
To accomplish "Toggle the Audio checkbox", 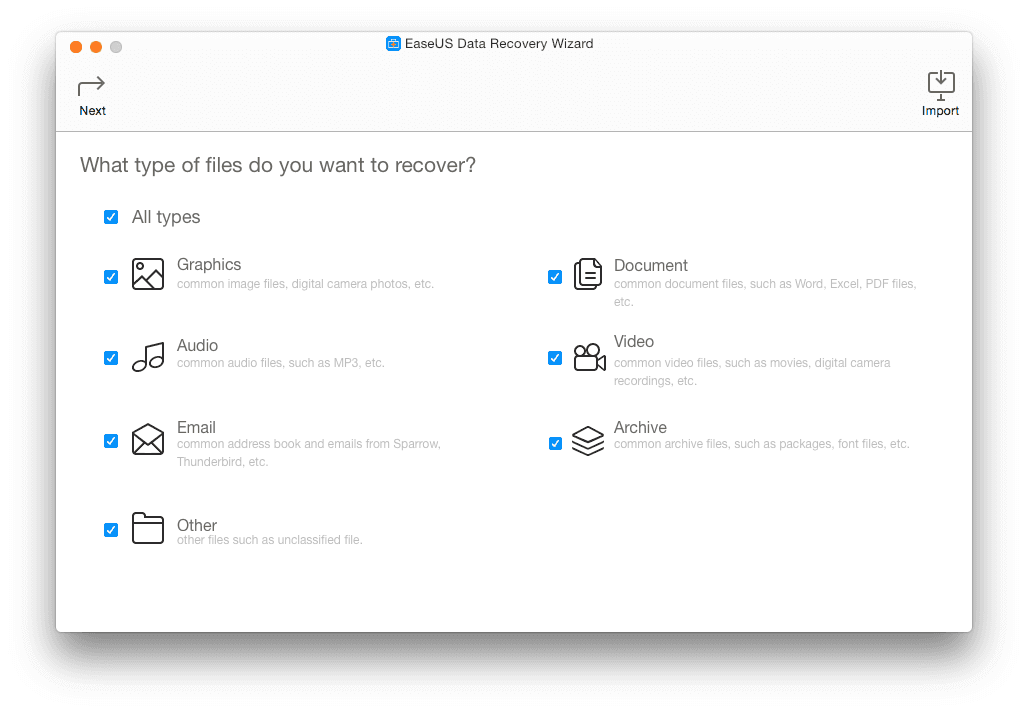I will 111,358.
